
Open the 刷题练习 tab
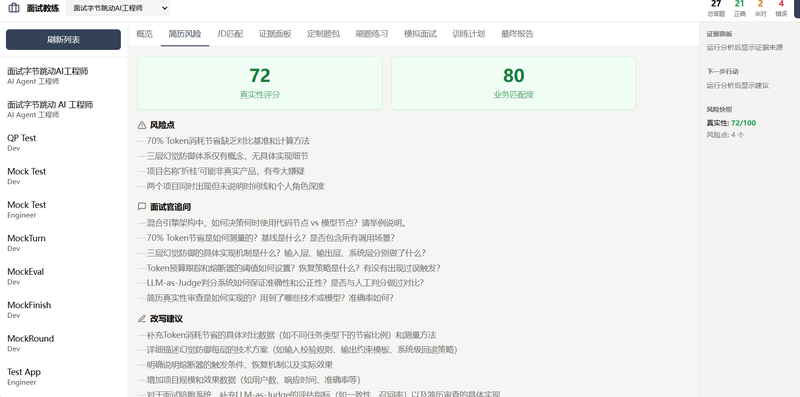[x=372, y=34]
